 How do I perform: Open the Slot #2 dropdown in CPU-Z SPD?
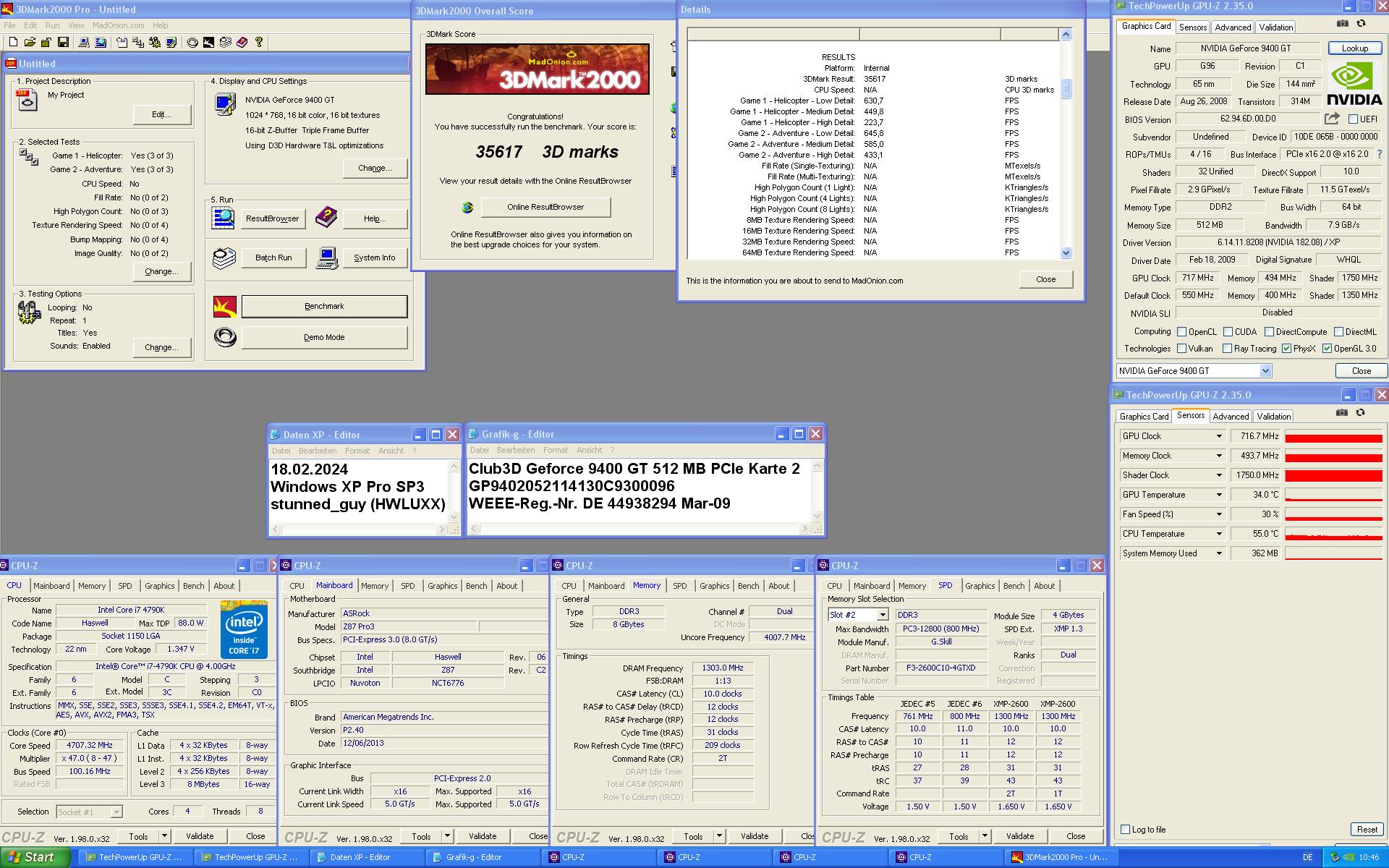pos(883,615)
